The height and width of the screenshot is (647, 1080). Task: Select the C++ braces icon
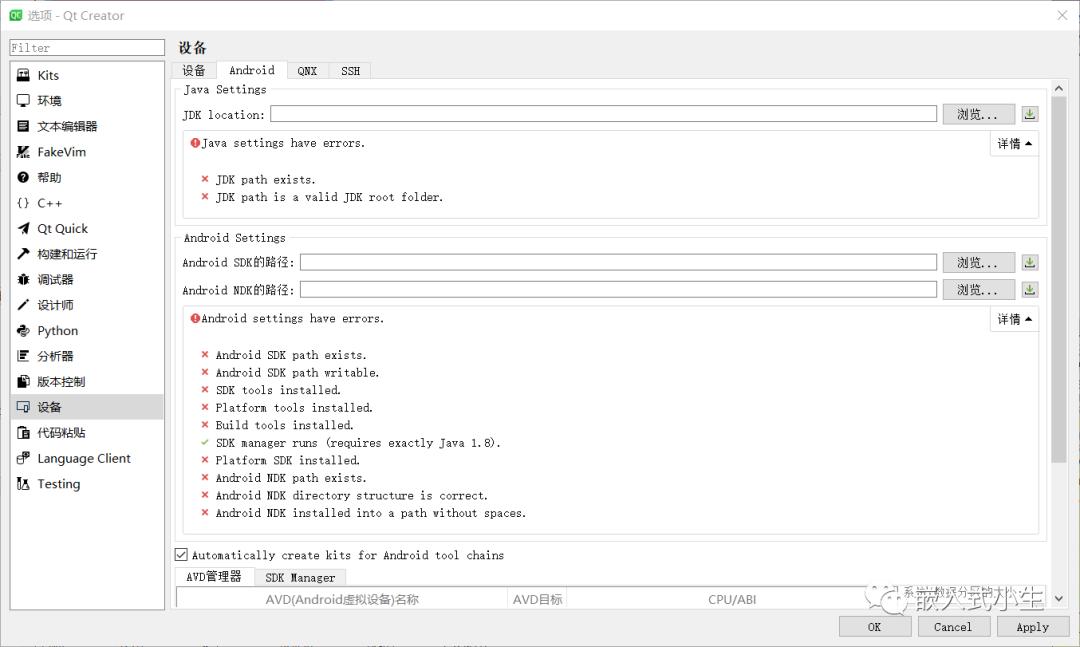23,203
